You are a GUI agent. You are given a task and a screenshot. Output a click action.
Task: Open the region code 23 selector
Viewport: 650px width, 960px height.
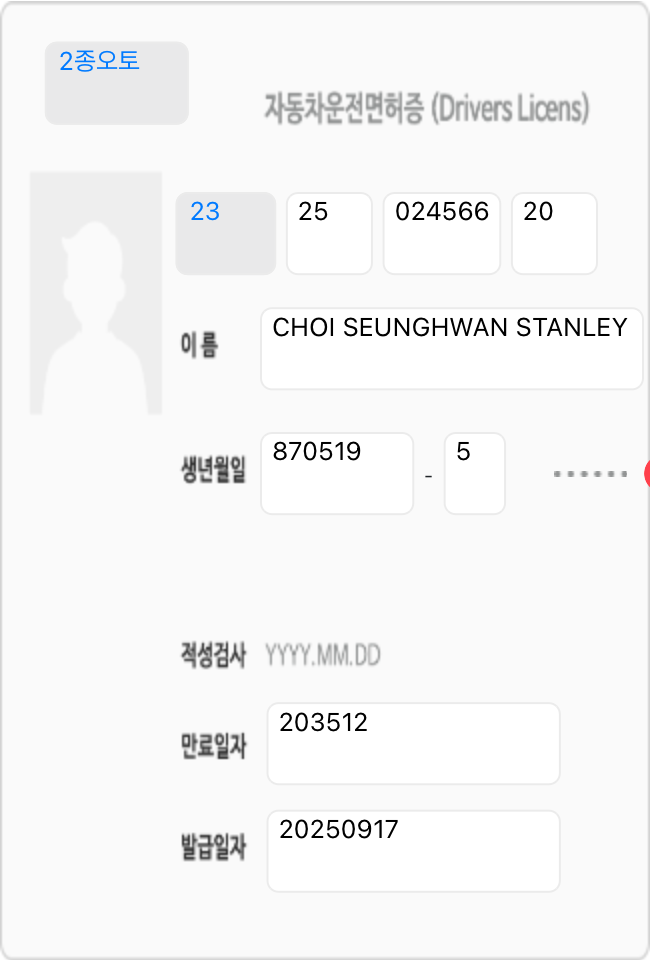click(225, 233)
